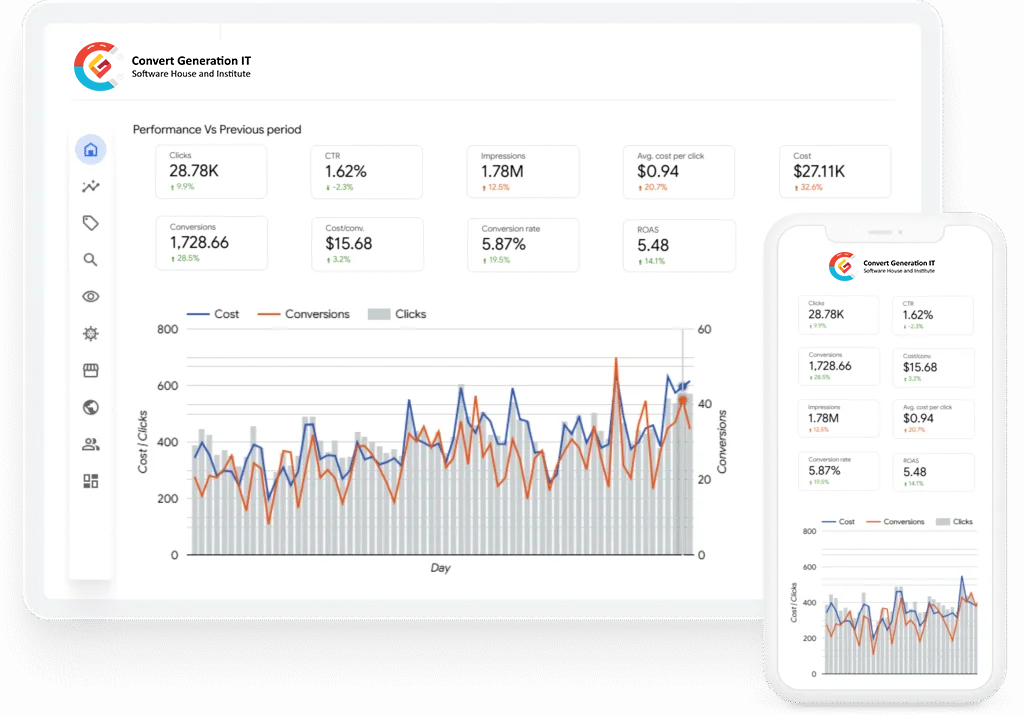The height and width of the screenshot is (715, 1024).
Task: Open the people audience icon
Action: (x=90, y=445)
